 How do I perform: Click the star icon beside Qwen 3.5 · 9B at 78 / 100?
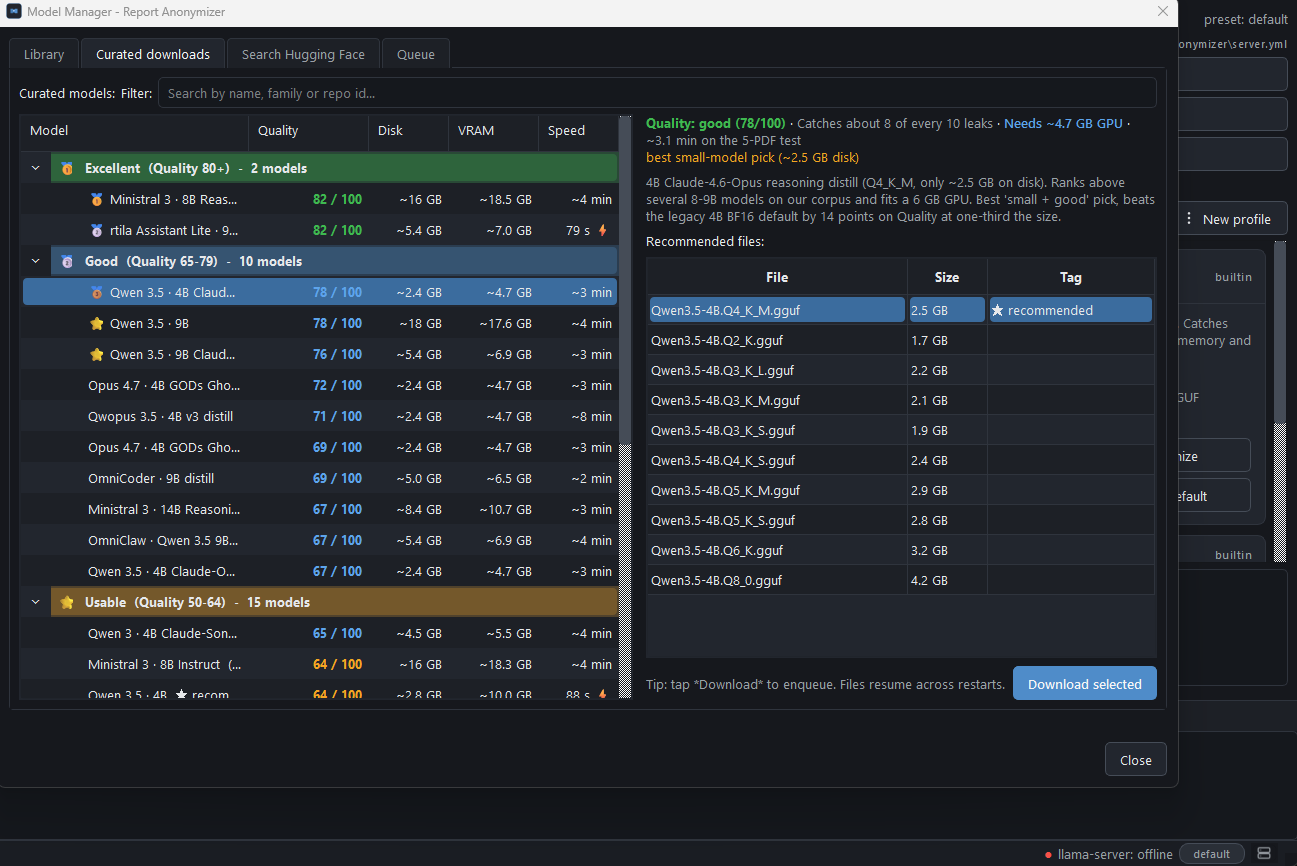pyautogui.click(x=96, y=323)
